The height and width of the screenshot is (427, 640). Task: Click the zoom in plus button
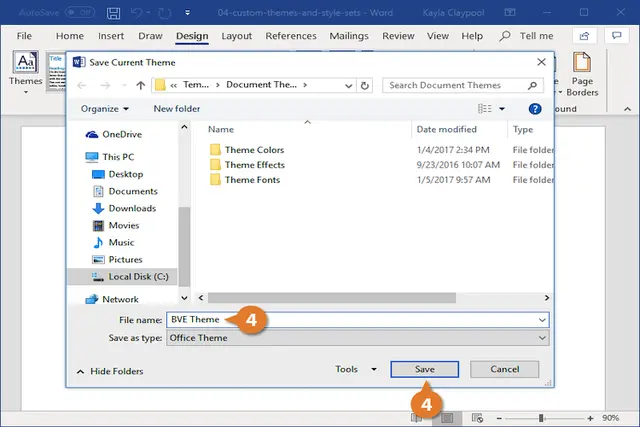click(x=590, y=418)
